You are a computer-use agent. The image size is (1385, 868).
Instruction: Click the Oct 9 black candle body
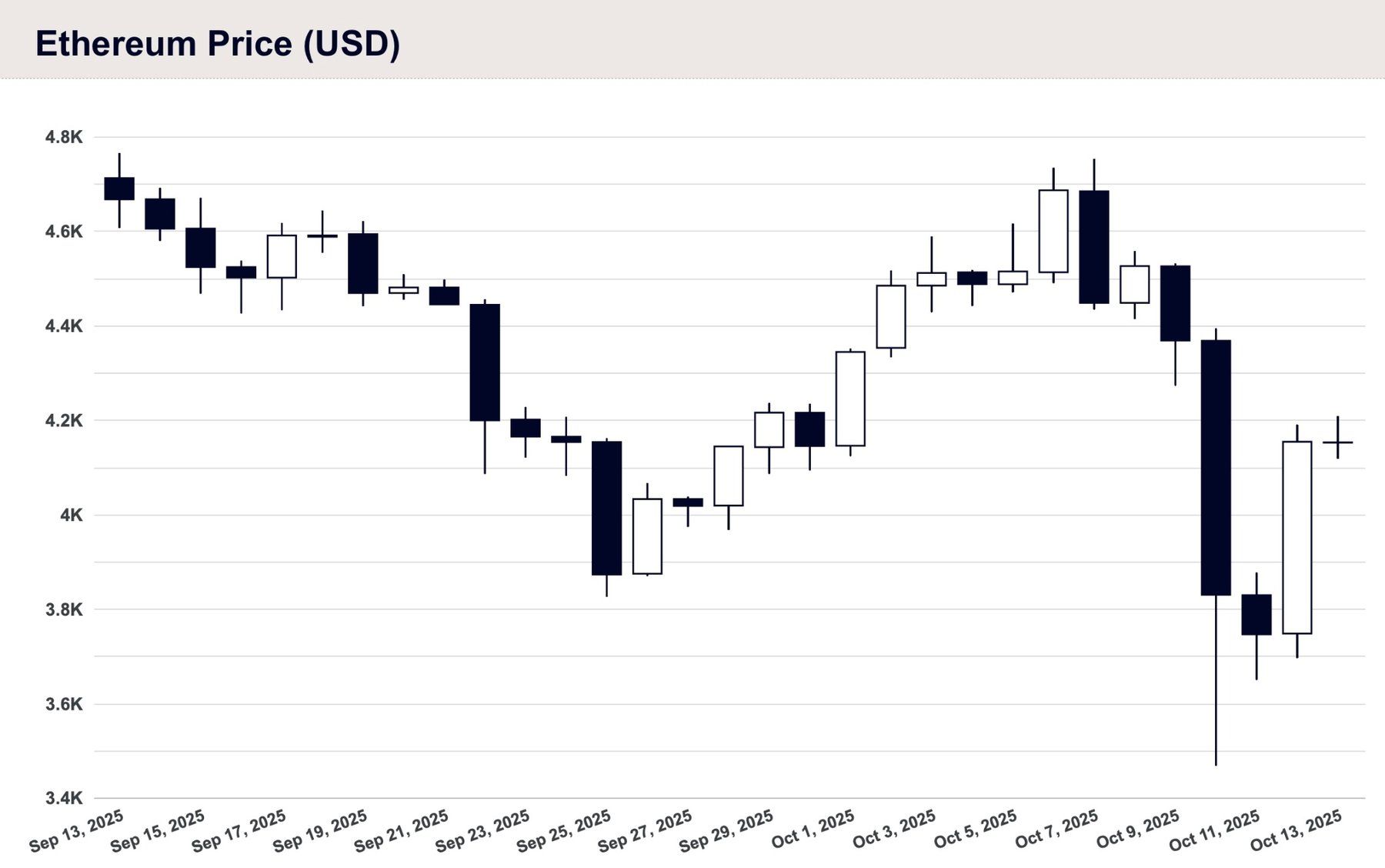1176,303
